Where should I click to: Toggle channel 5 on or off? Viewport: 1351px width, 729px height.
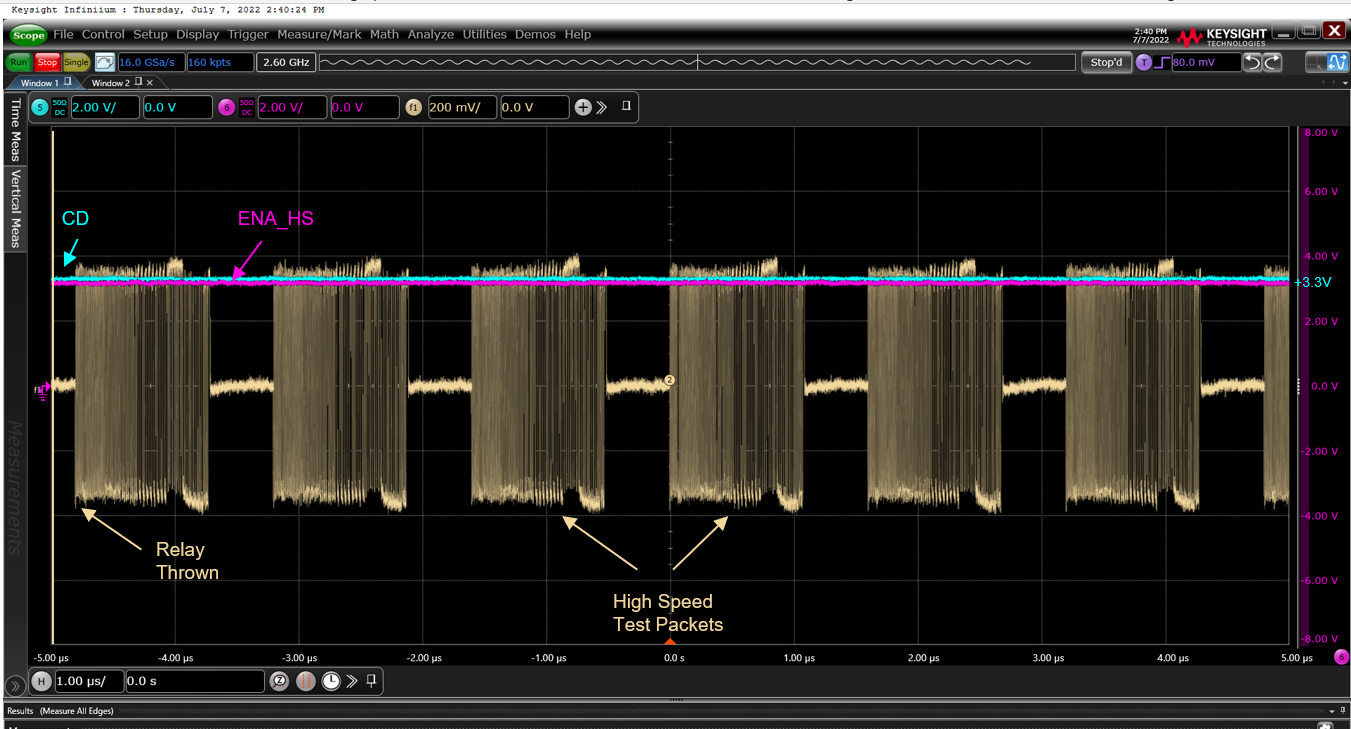[40, 107]
